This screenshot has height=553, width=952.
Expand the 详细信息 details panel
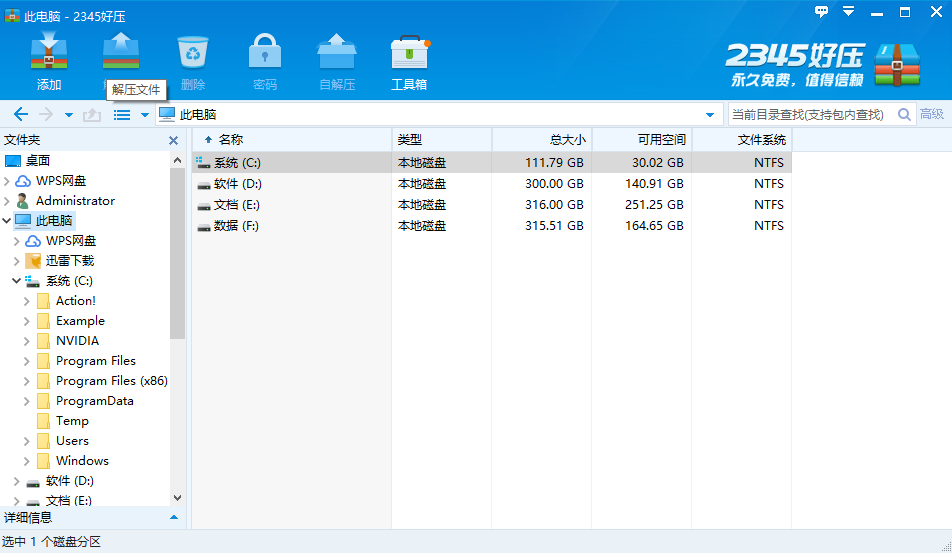click(x=174, y=518)
